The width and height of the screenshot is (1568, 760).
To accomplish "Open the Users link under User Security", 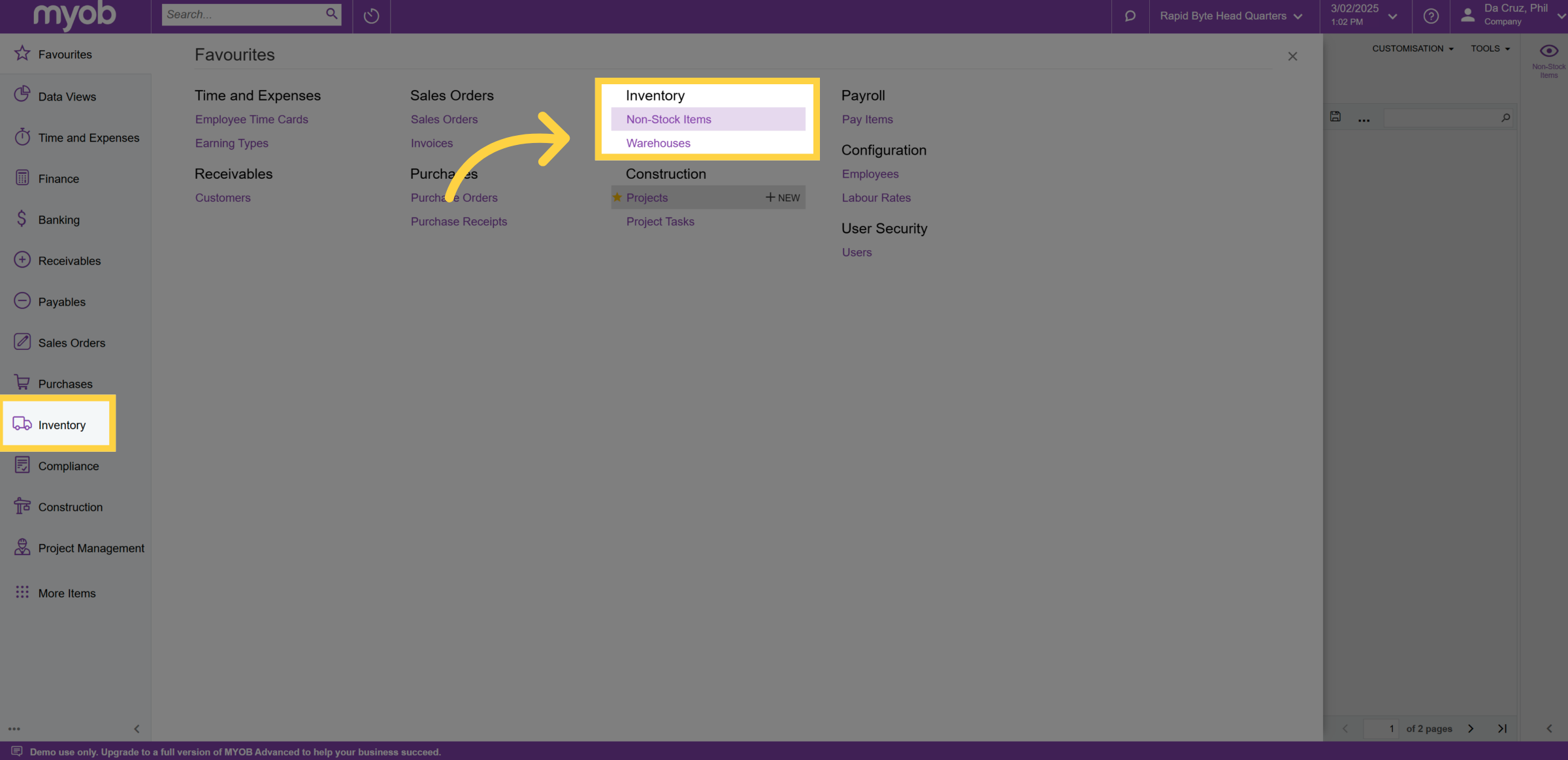I will click(x=857, y=252).
